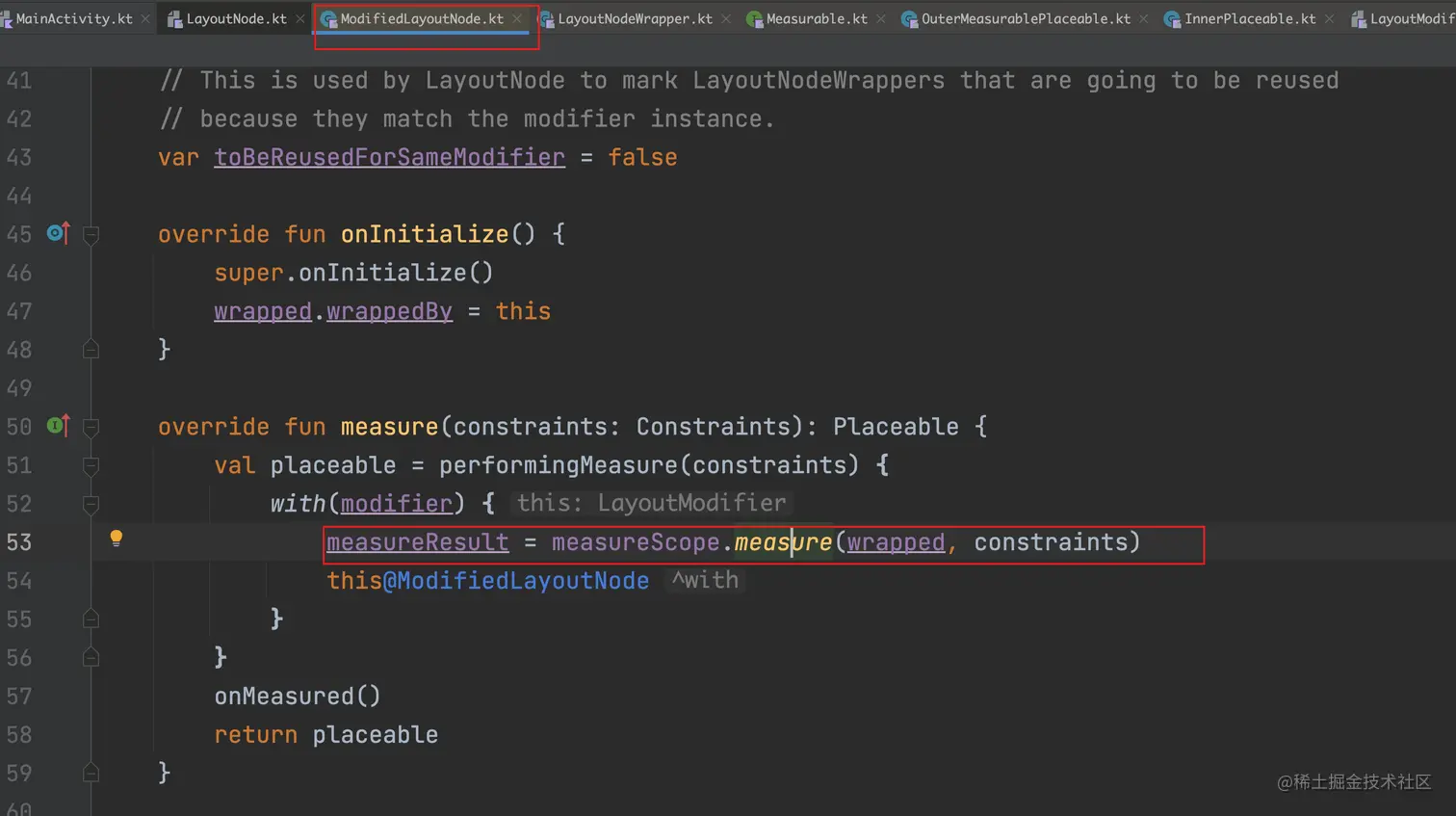The width and height of the screenshot is (1456, 816).
Task: Click 'return placeable' on line 58
Action: pos(325,735)
